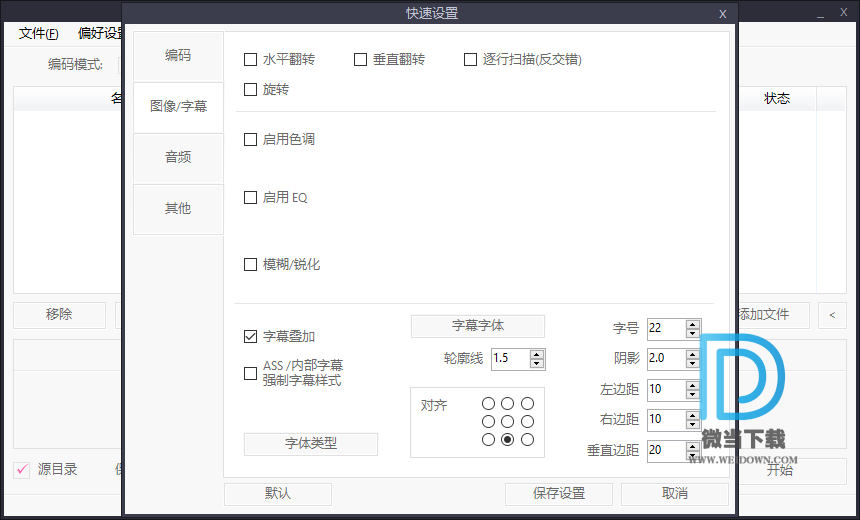Screen dimensions: 860x520
Task: Select the 图像/字幕 tab
Action: pyautogui.click(x=178, y=107)
